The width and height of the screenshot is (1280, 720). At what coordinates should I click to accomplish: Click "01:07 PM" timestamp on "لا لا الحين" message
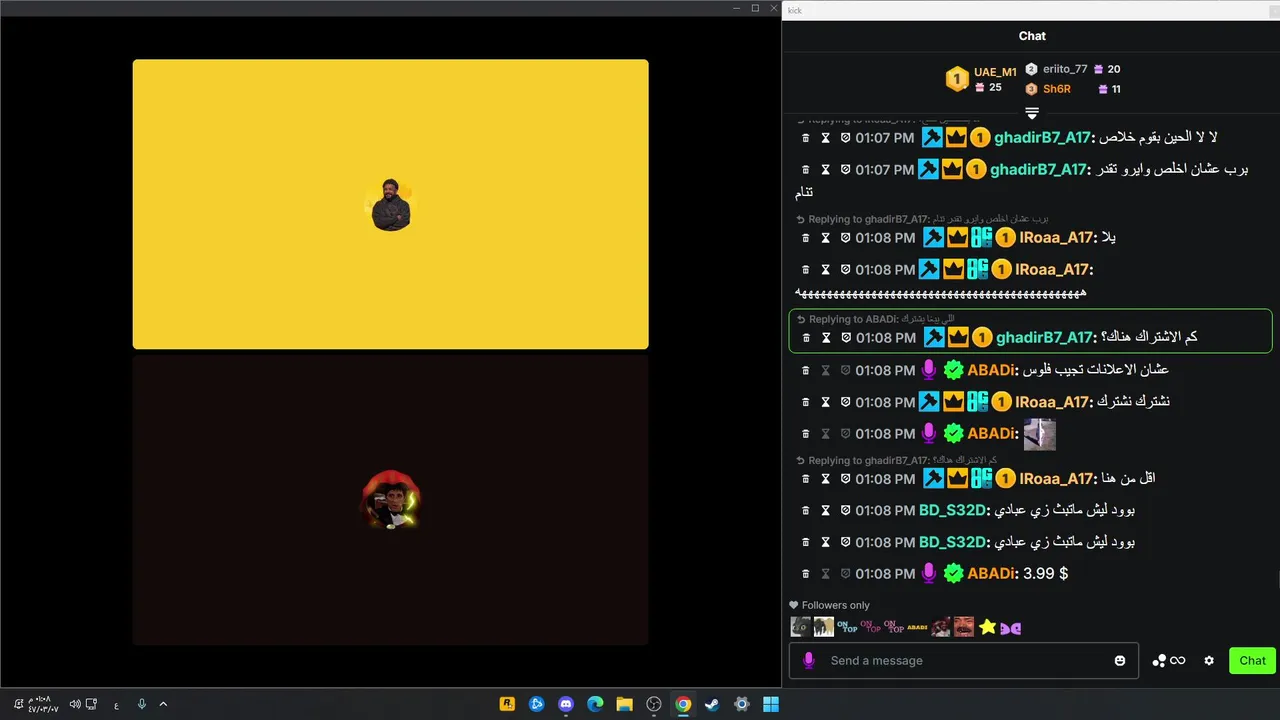[884, 138]
